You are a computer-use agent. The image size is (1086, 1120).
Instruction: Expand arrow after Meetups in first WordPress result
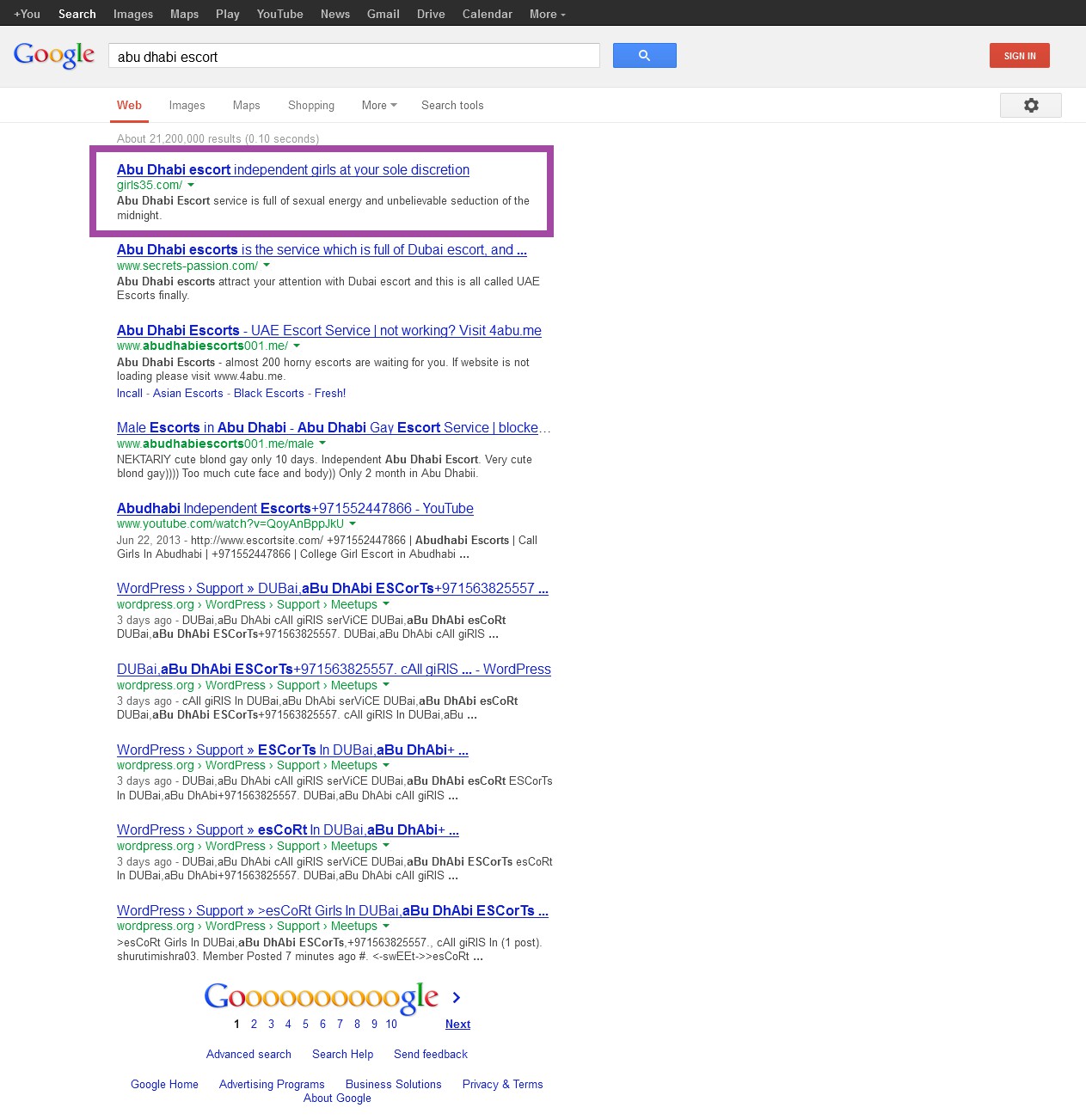click(386, 604)
